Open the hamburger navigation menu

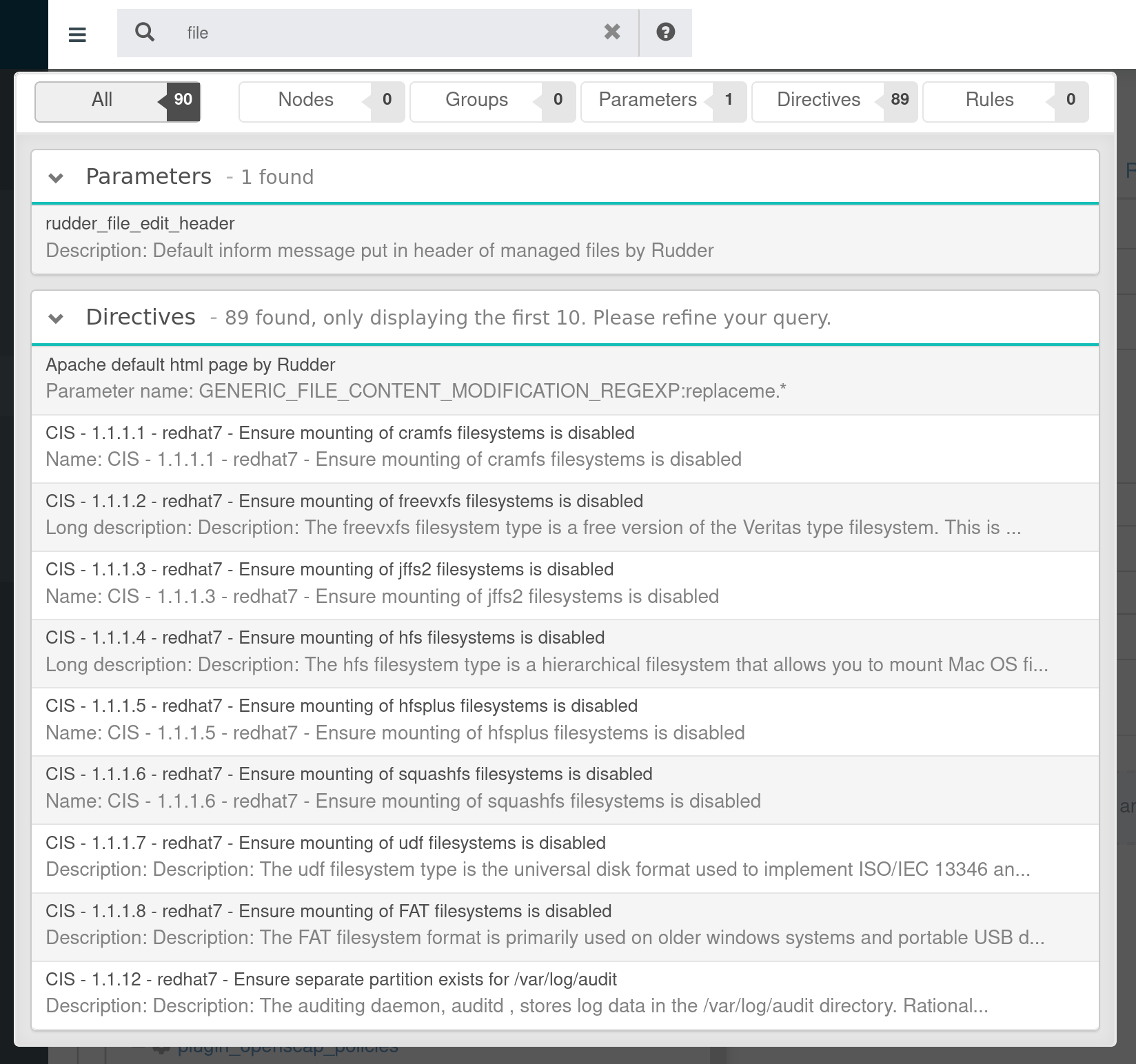[77, 33]
